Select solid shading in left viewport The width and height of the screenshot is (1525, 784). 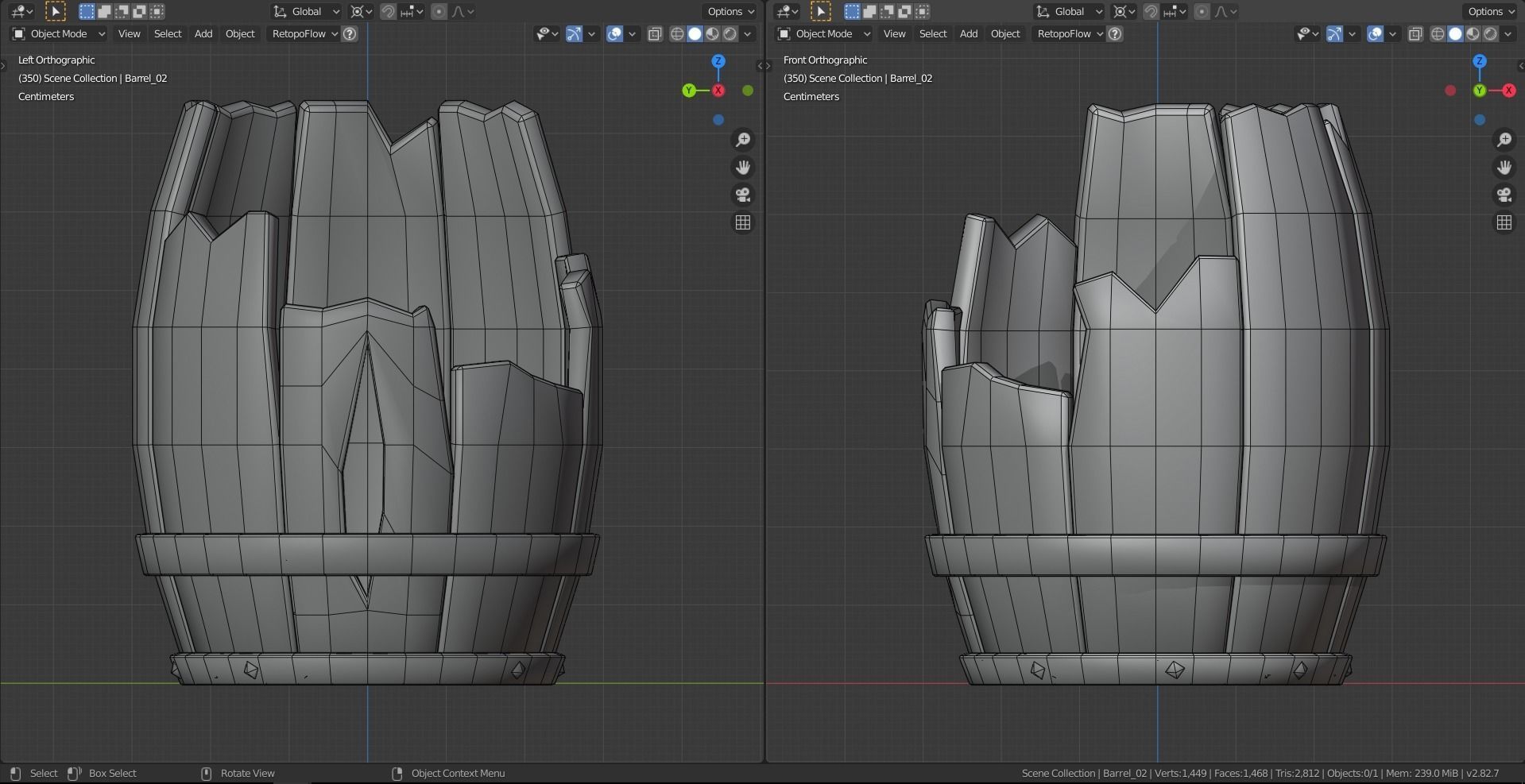[695, 33]
